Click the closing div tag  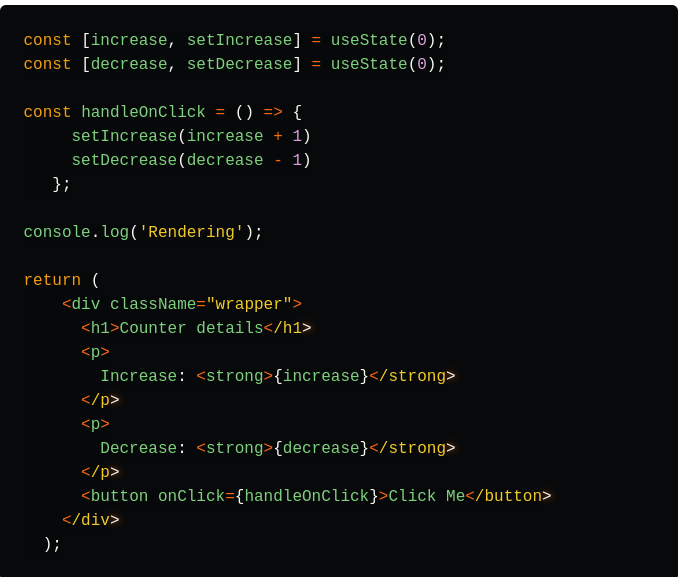click(91, 520)
